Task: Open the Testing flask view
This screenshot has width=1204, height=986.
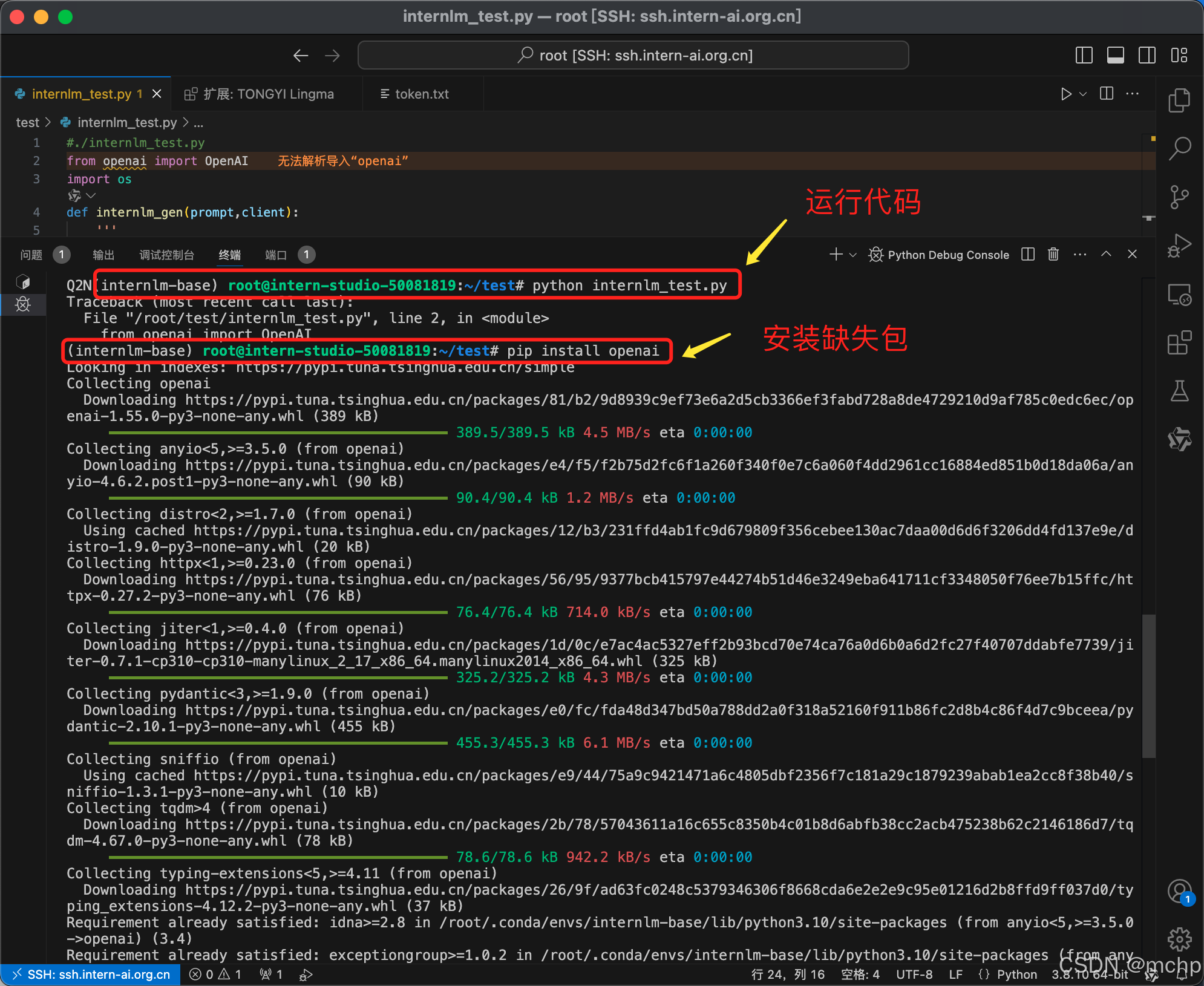Action: click(1179, 391)
